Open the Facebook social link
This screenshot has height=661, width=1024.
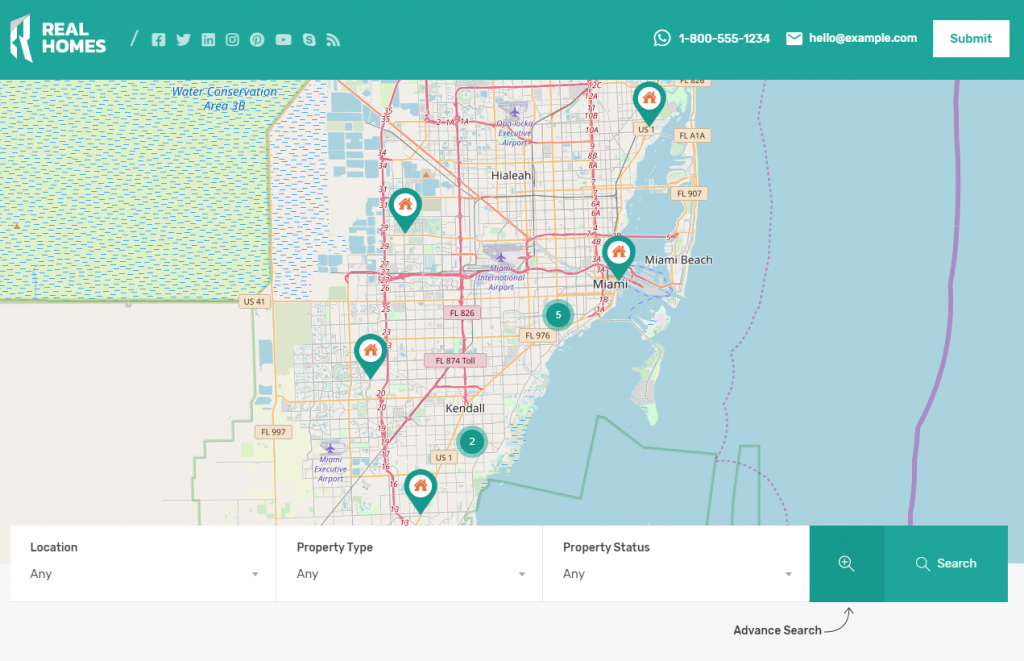tap(159, 40)
